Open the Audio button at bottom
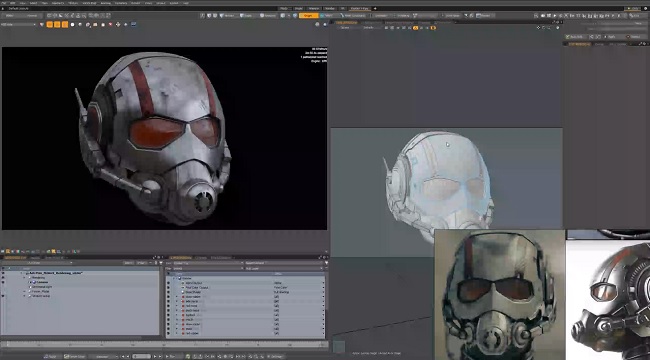Screen dimensions: 650x360 pos(52,356)
